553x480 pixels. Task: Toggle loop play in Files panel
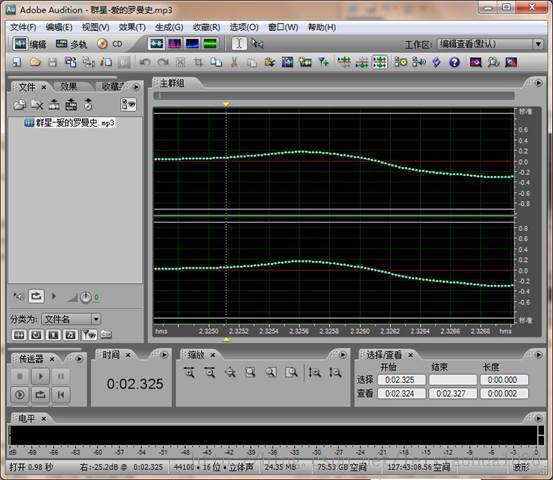pyautogui.click(x=36, y=296)
